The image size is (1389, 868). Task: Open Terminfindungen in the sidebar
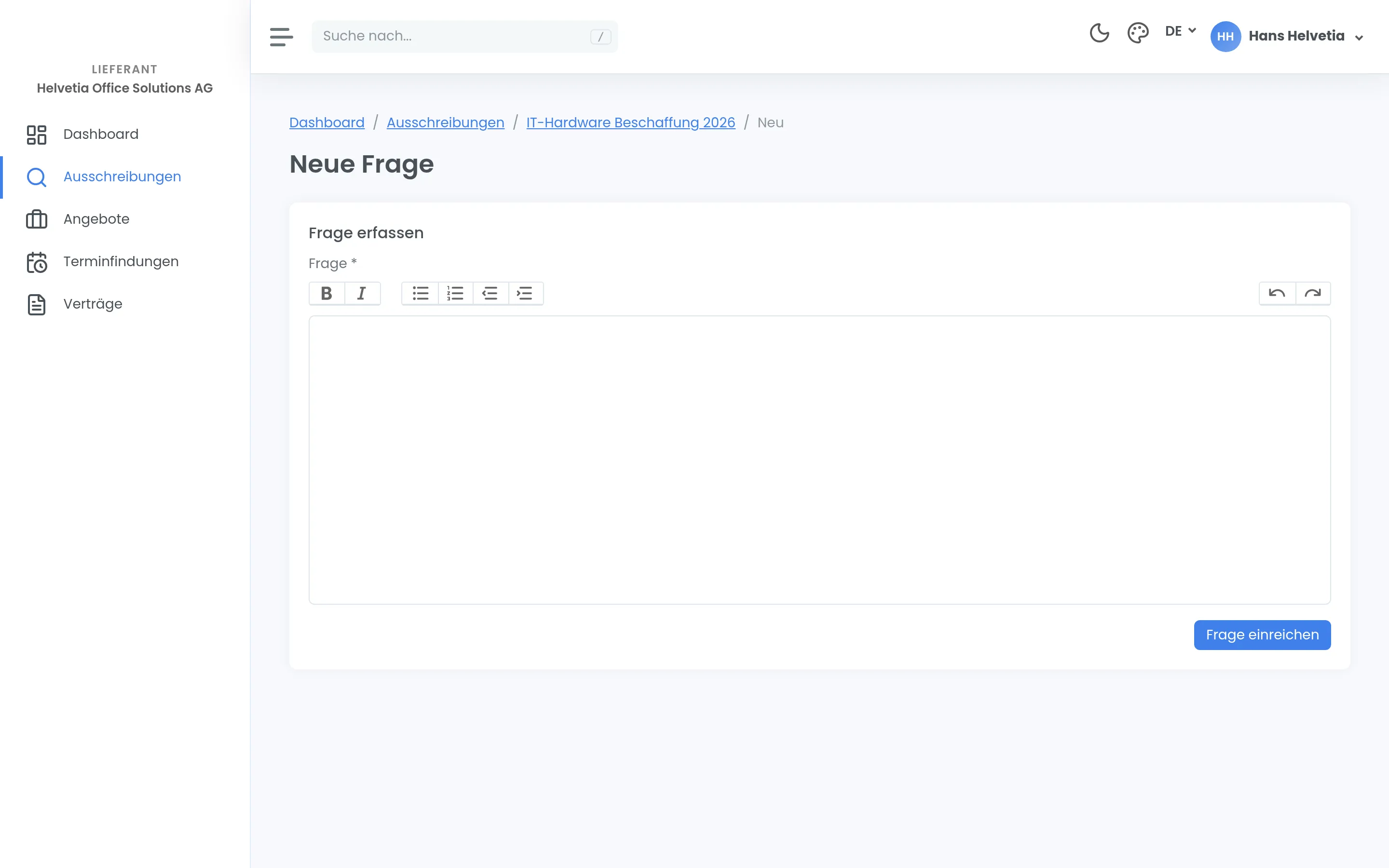pyautogui.click(x=125, y=262)
